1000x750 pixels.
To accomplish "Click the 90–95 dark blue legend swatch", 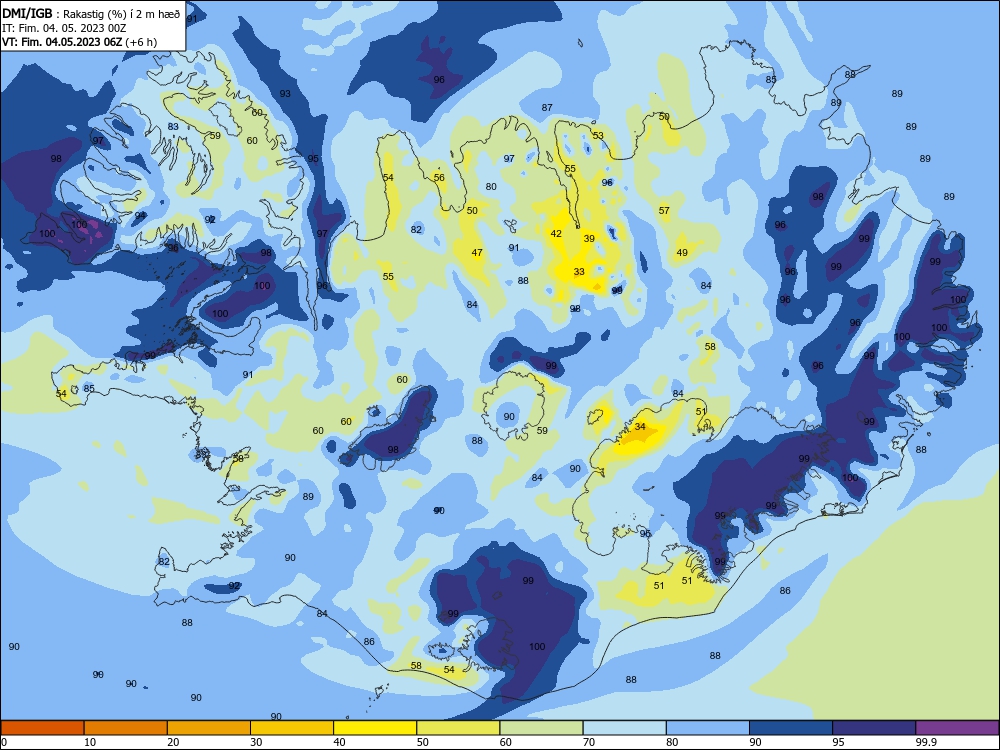I will pos(791,728).
